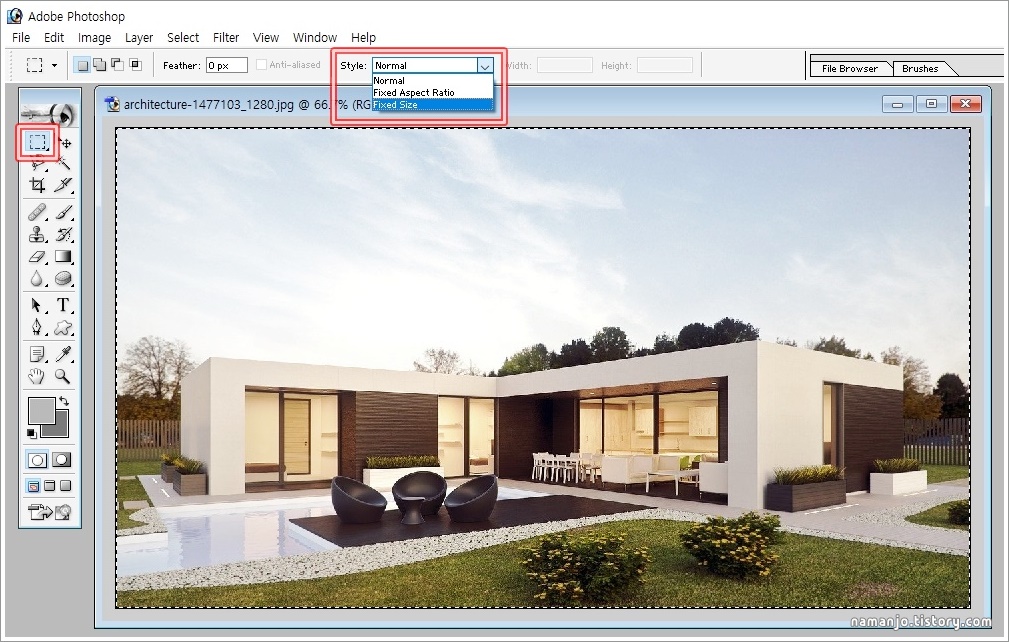Switch to File Browser tab

[849, 68]
